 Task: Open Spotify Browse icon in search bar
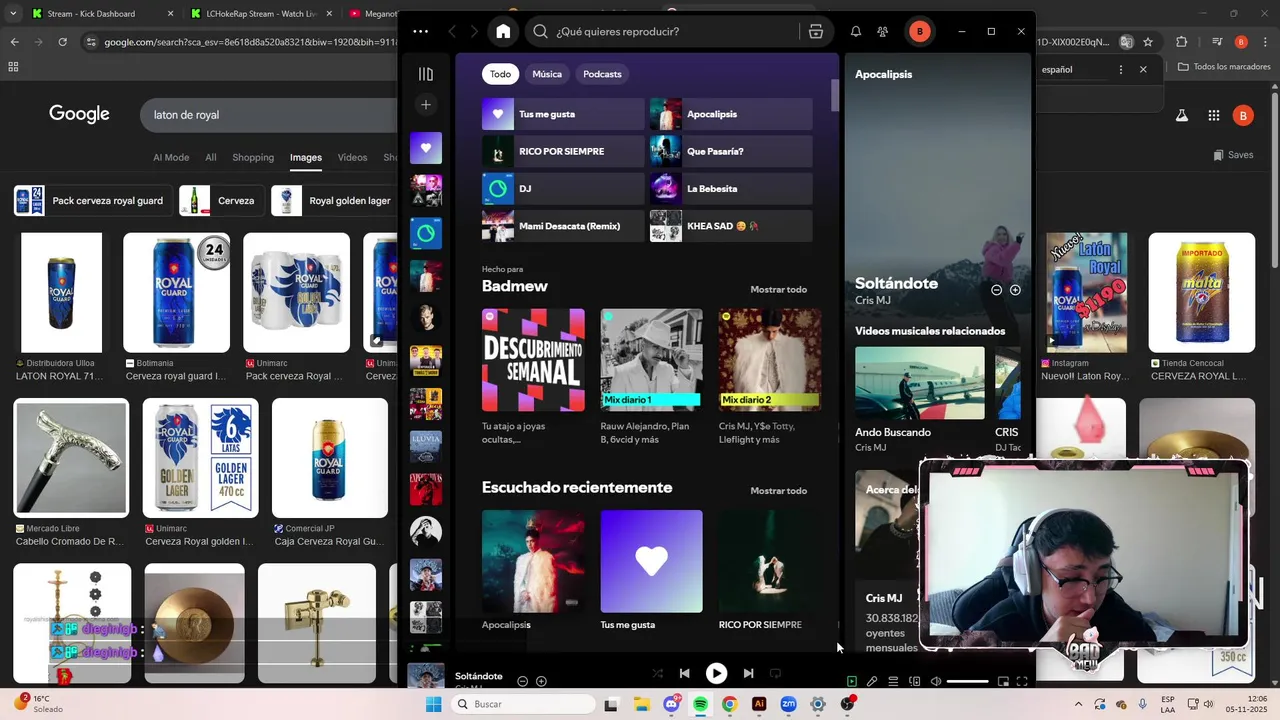pos(816,31)
